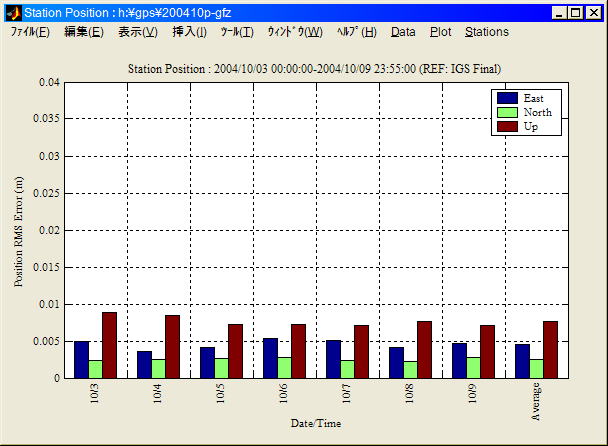Open the 表示(V) menu
Image resolution: width=608 pixels, height=446 pixels.
pyautogui.click(x=137, y=32)
